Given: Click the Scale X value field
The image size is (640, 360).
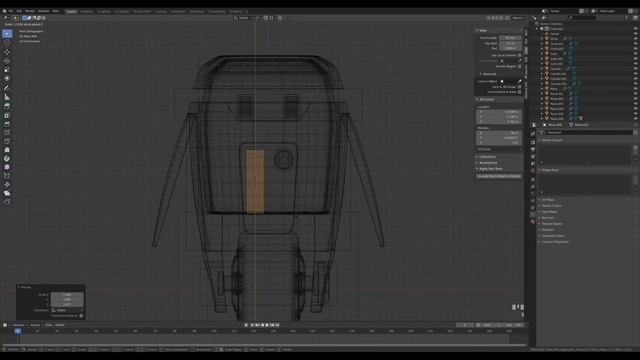Looking at the screenshot, I should click(67, 294).
